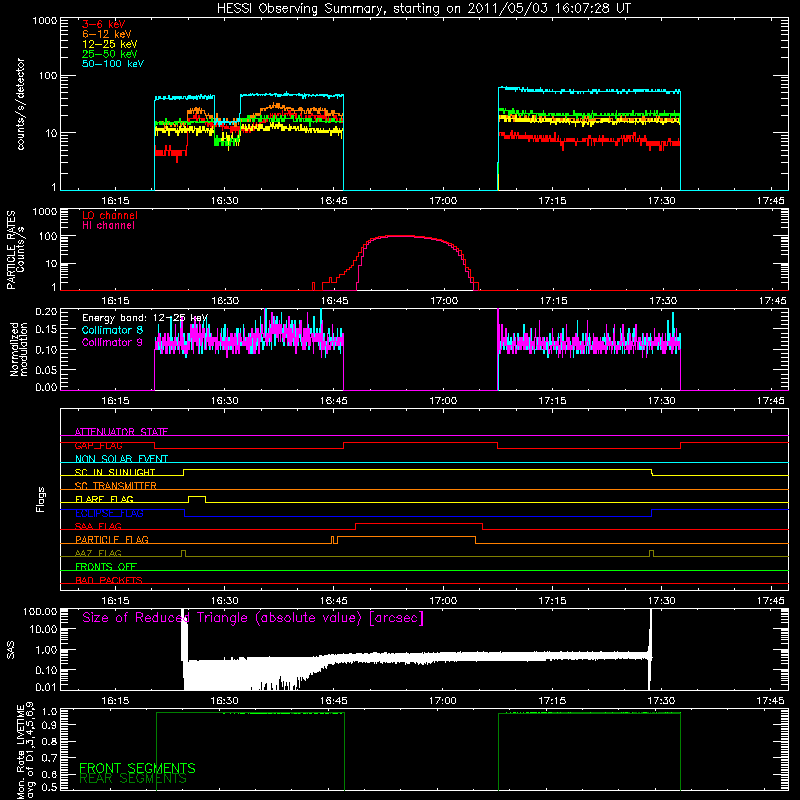Click the HESSI Observing Summary title text
The width and height of the screenshot is (800, 800).
(424, 8)
